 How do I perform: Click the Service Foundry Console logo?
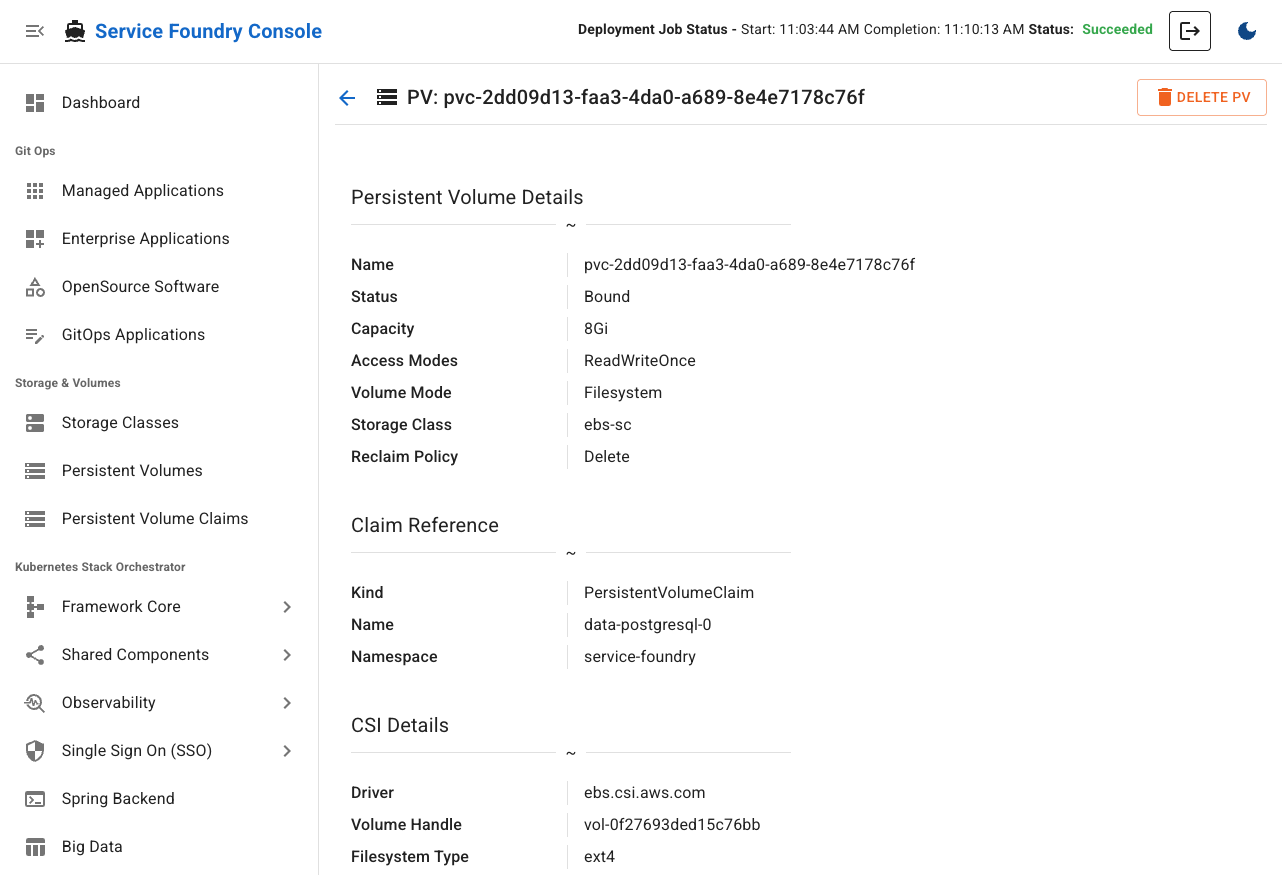point(192,31)
